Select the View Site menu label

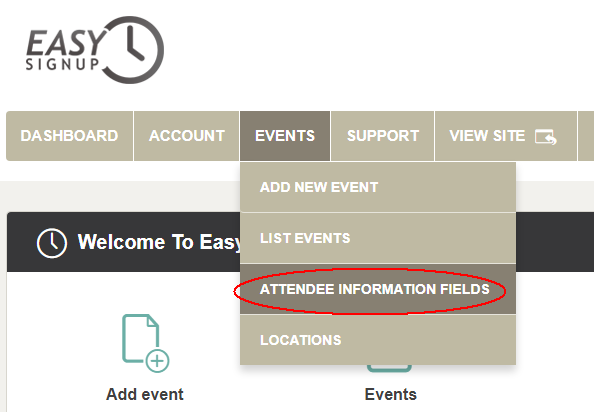click(x=487, y=136)
